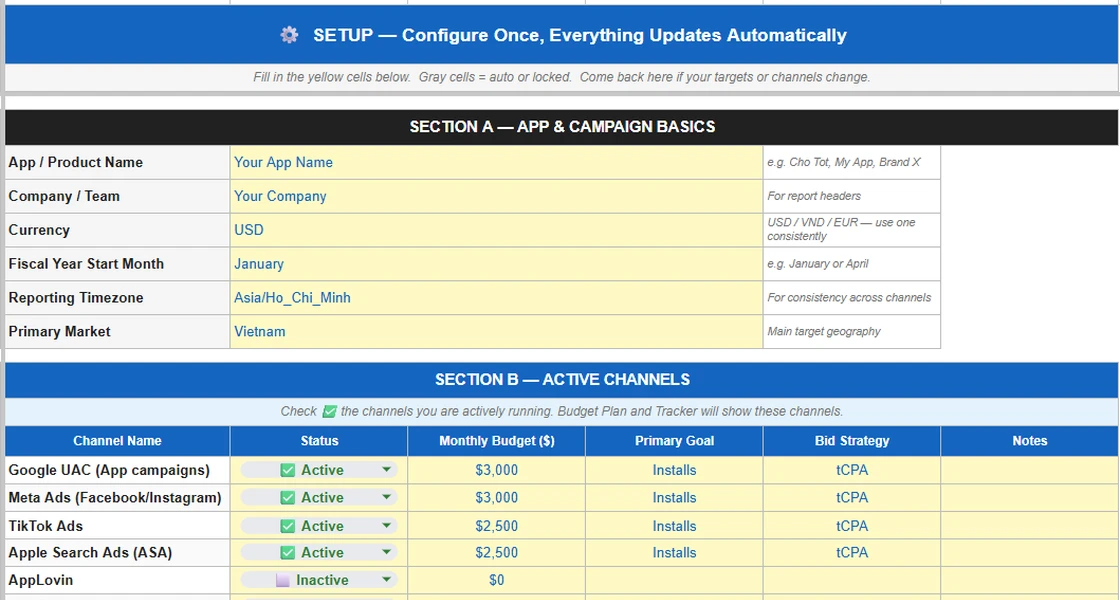
Task: Click the 'SECTION A — APP & CAMPAIGN BASICS' header
Action: [x=561, y=127]
